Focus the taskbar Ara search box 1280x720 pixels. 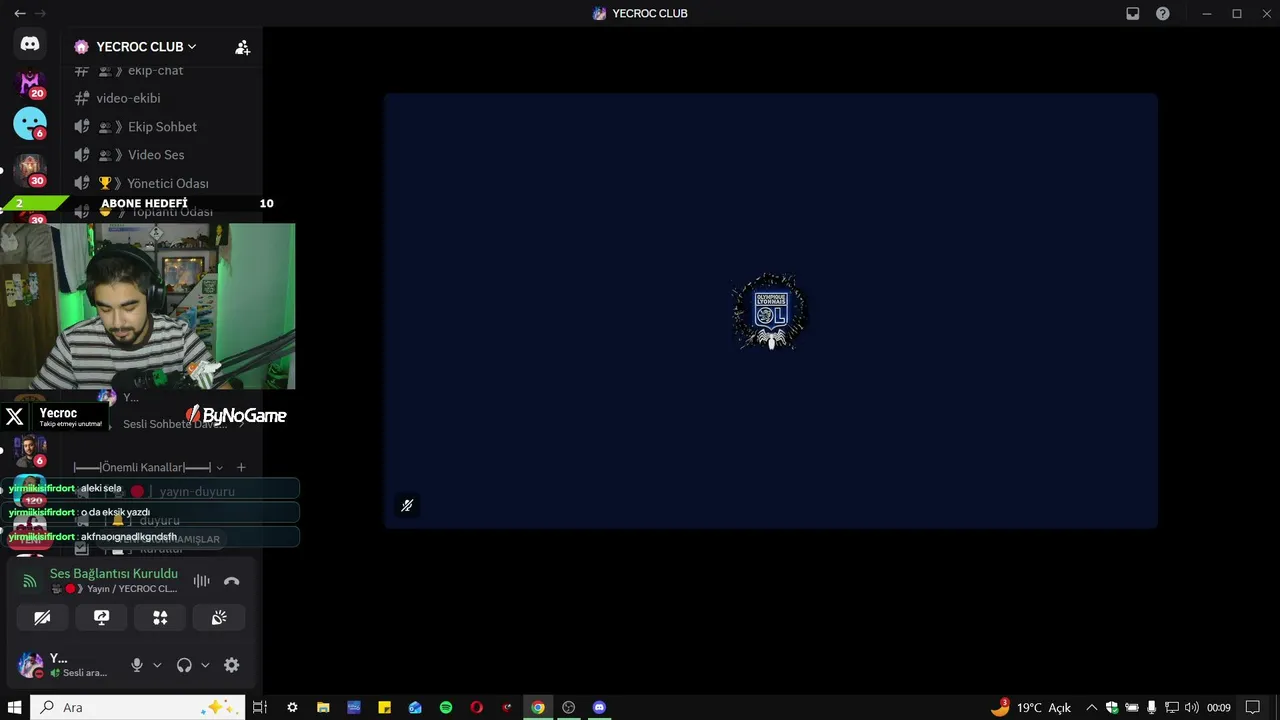coord(137,707)
